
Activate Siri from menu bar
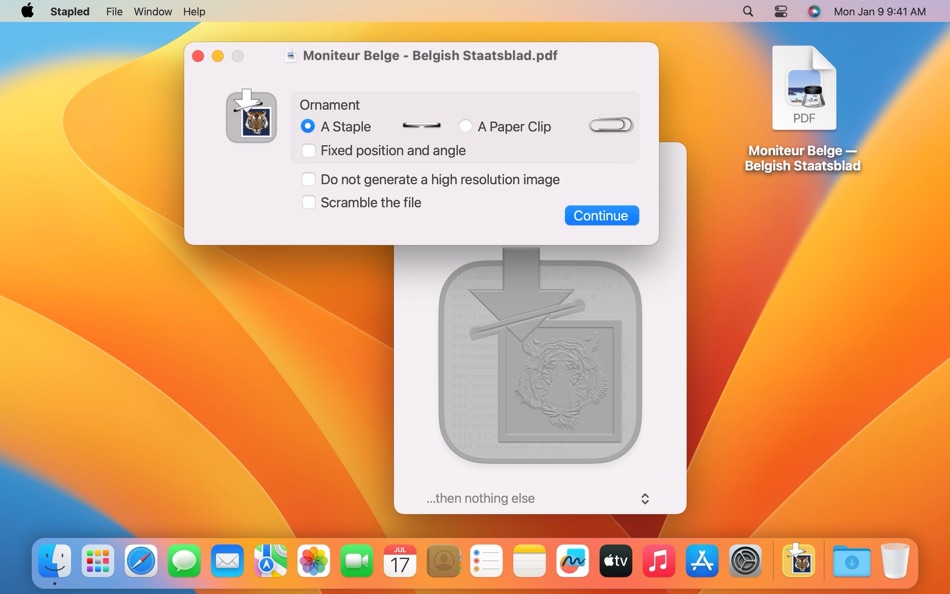click(x=814, y=11)
